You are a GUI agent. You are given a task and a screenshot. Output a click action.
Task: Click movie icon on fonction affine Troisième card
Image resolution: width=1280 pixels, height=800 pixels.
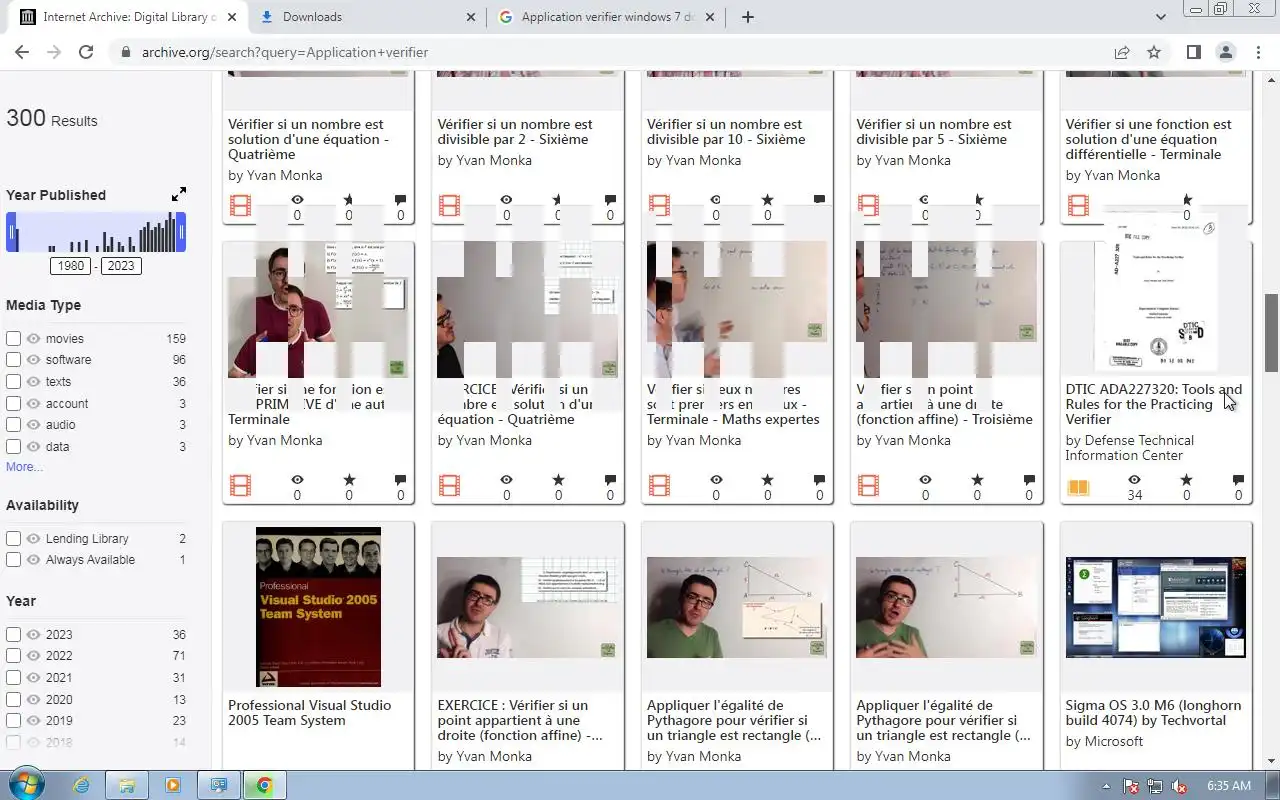pos(868,487)
